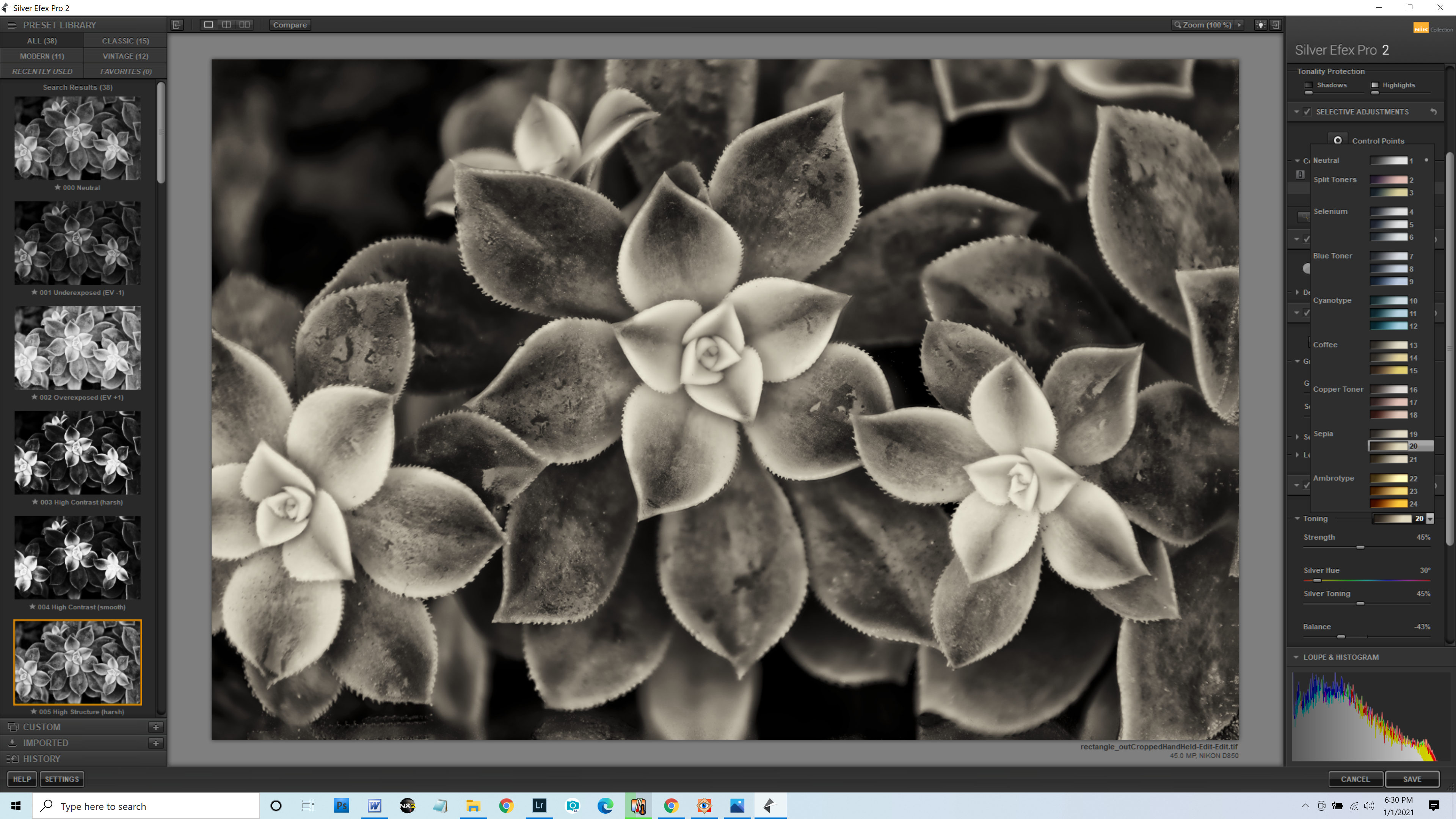Click the Windows taskbar search box

coord(146,805)
